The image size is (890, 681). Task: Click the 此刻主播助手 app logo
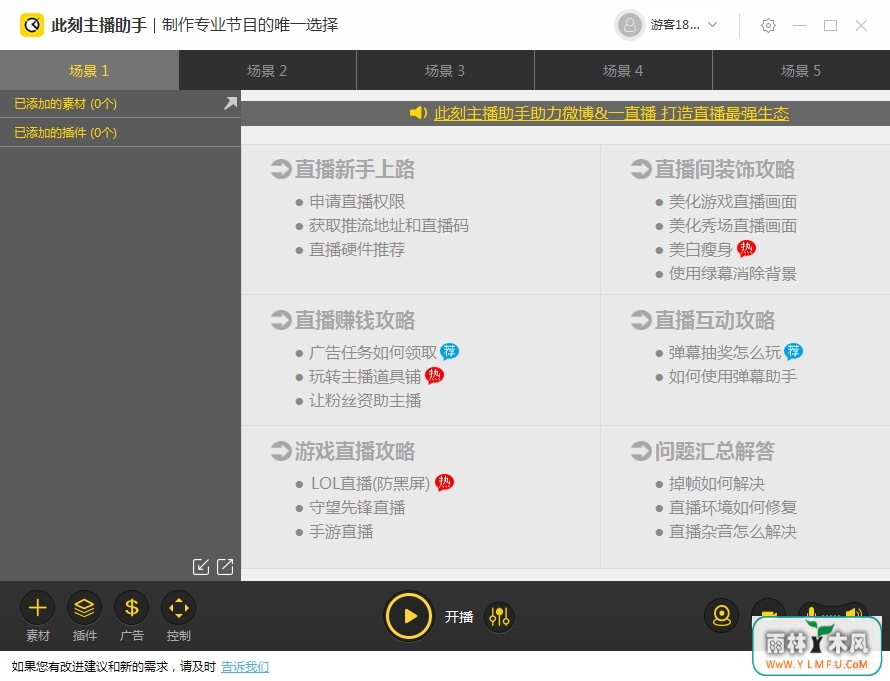pyautogui.click(x=32, y=25)
